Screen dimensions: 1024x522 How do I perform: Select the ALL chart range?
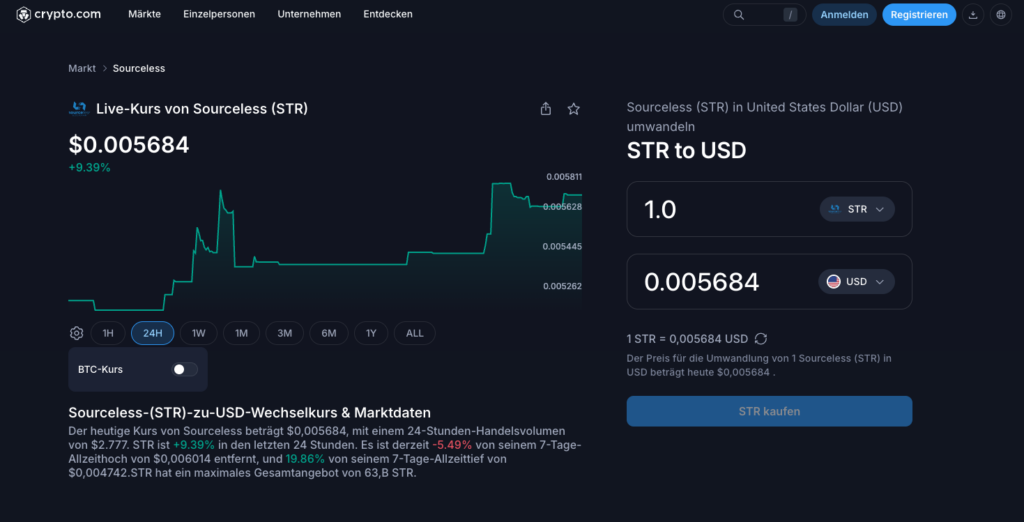415,333
